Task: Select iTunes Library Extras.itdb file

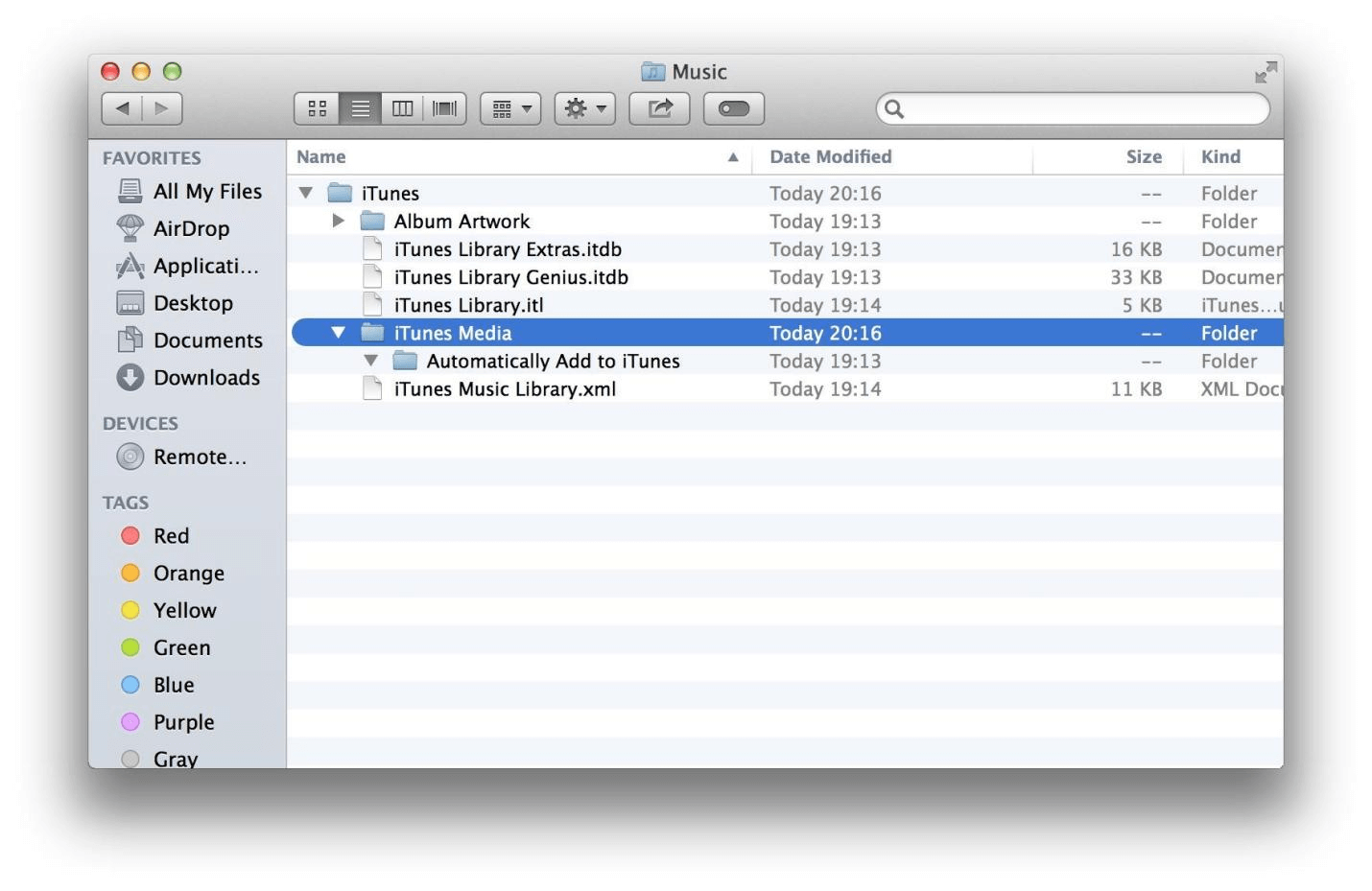Action: tap(787, 249)
